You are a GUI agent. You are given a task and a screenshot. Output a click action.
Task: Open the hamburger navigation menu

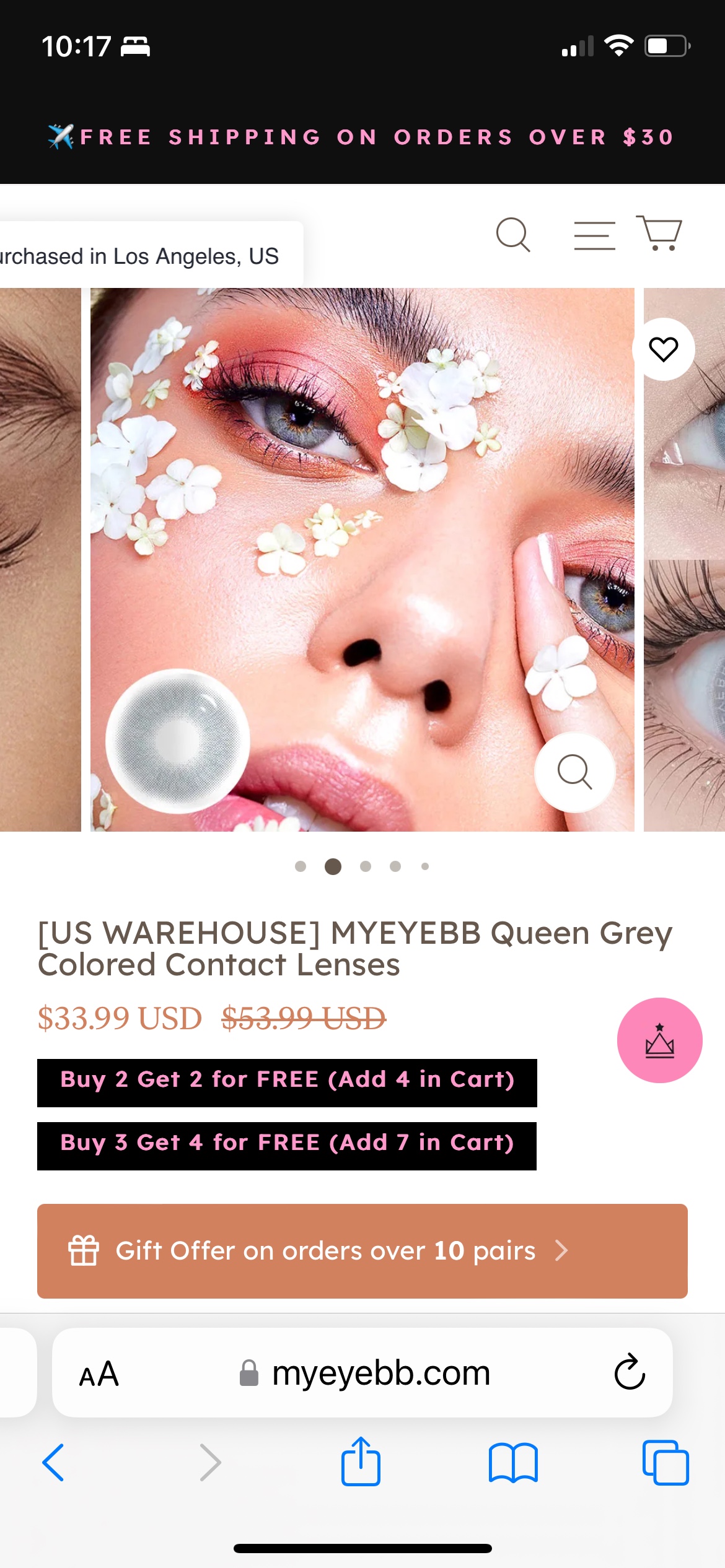pyautogui.click(x=594, y=235)
